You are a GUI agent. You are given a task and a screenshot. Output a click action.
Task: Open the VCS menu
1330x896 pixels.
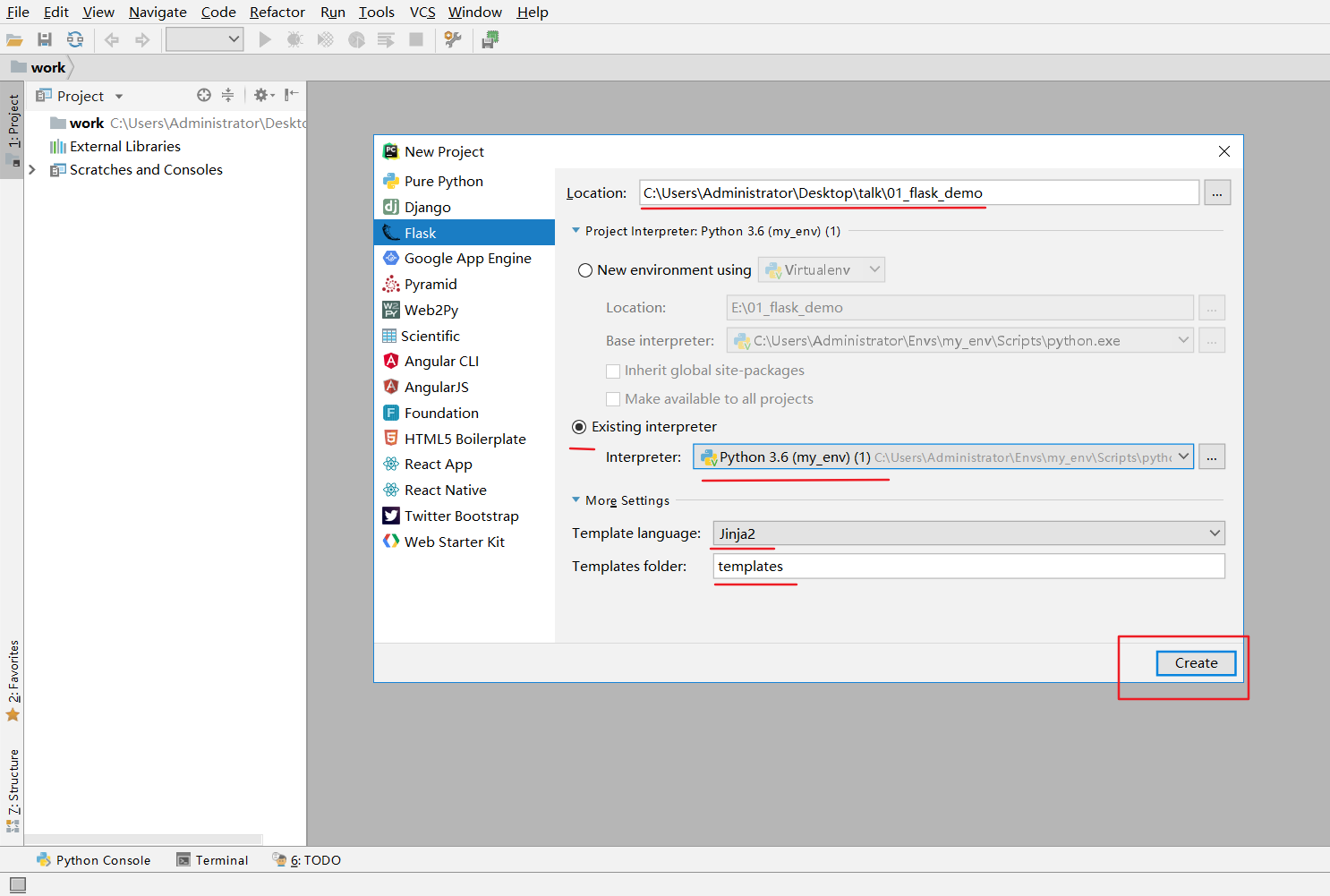coord(422,13)
